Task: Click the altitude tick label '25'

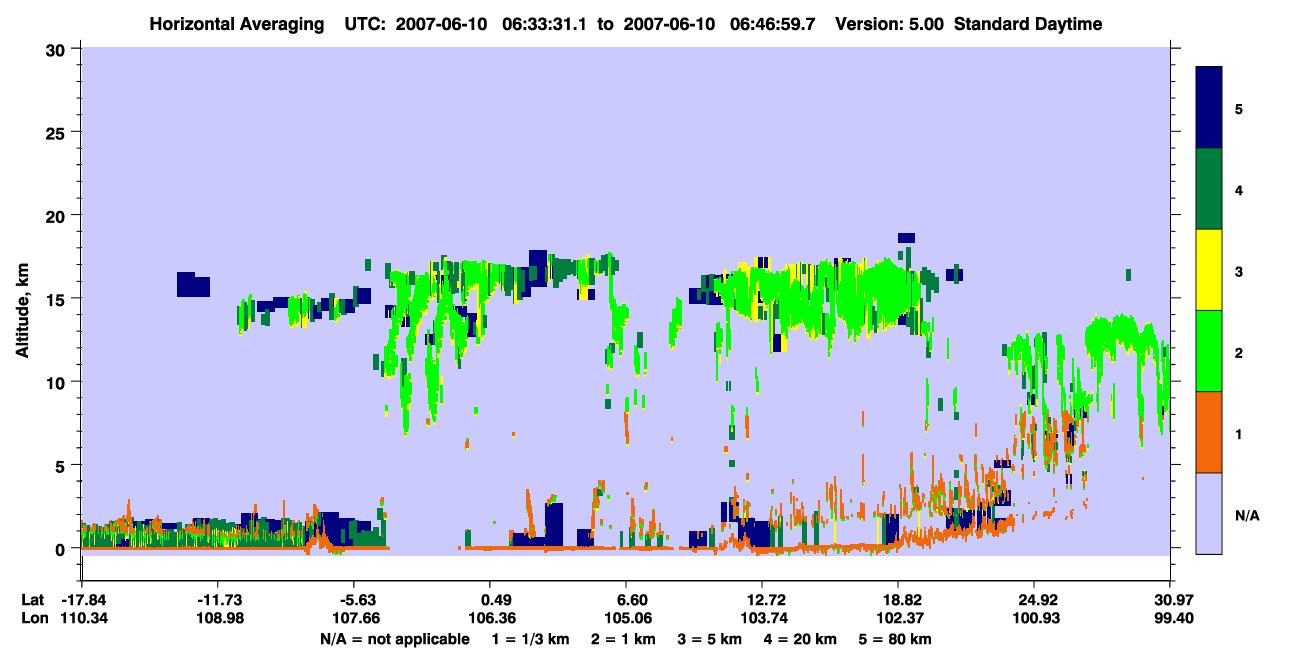Action: click(x=57, y=132)
